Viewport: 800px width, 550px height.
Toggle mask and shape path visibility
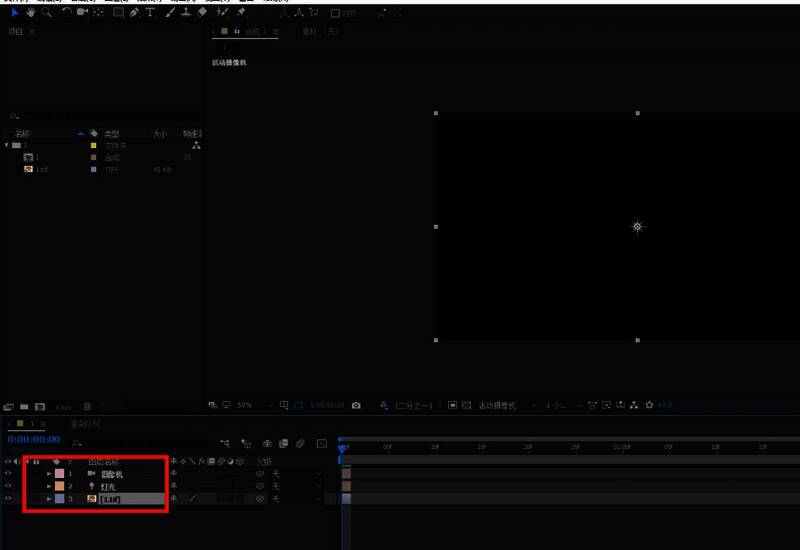(x=298, y=405)
